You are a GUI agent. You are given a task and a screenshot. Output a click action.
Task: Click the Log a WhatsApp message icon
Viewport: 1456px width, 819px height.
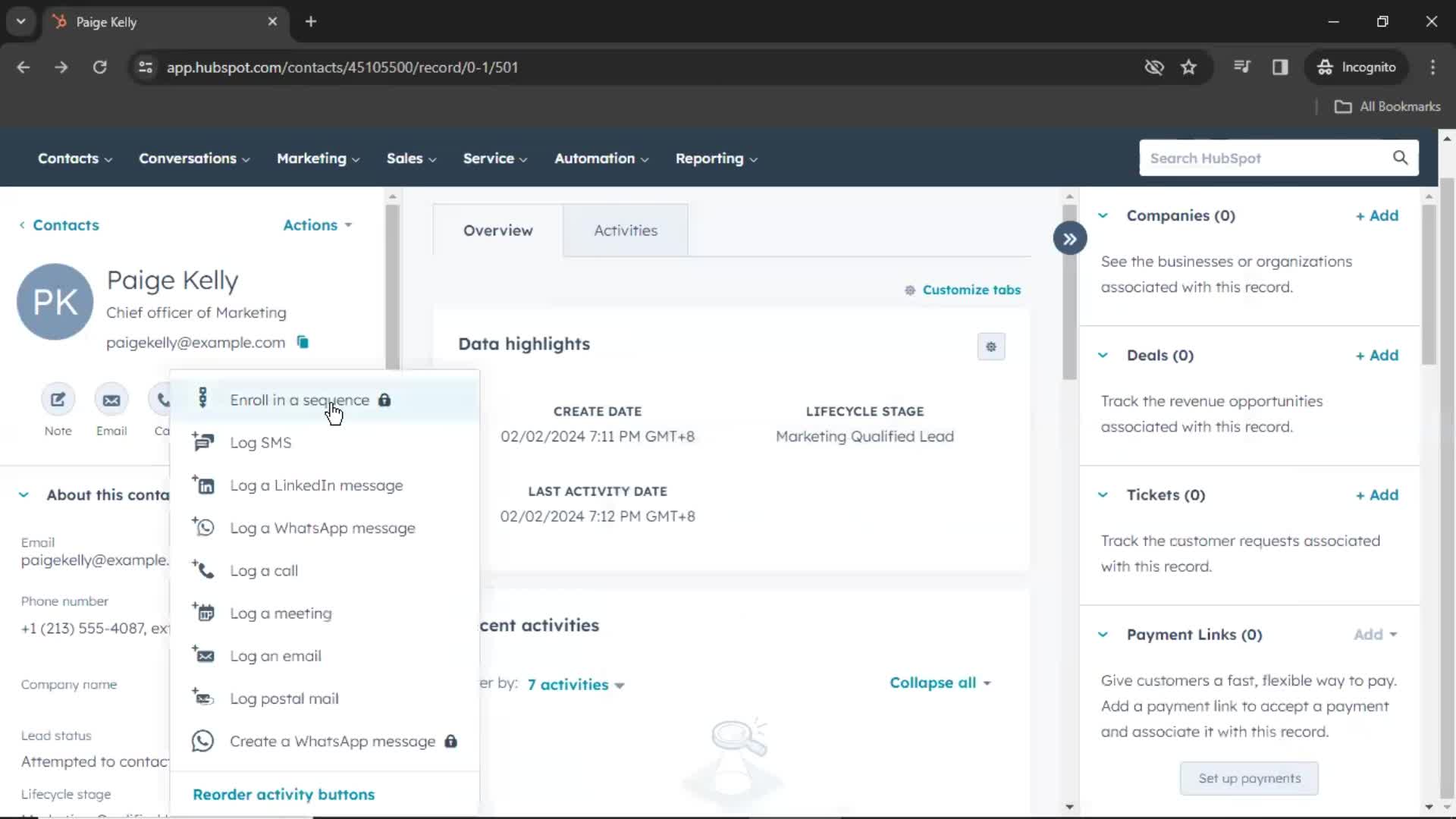(x=202, y=527)
